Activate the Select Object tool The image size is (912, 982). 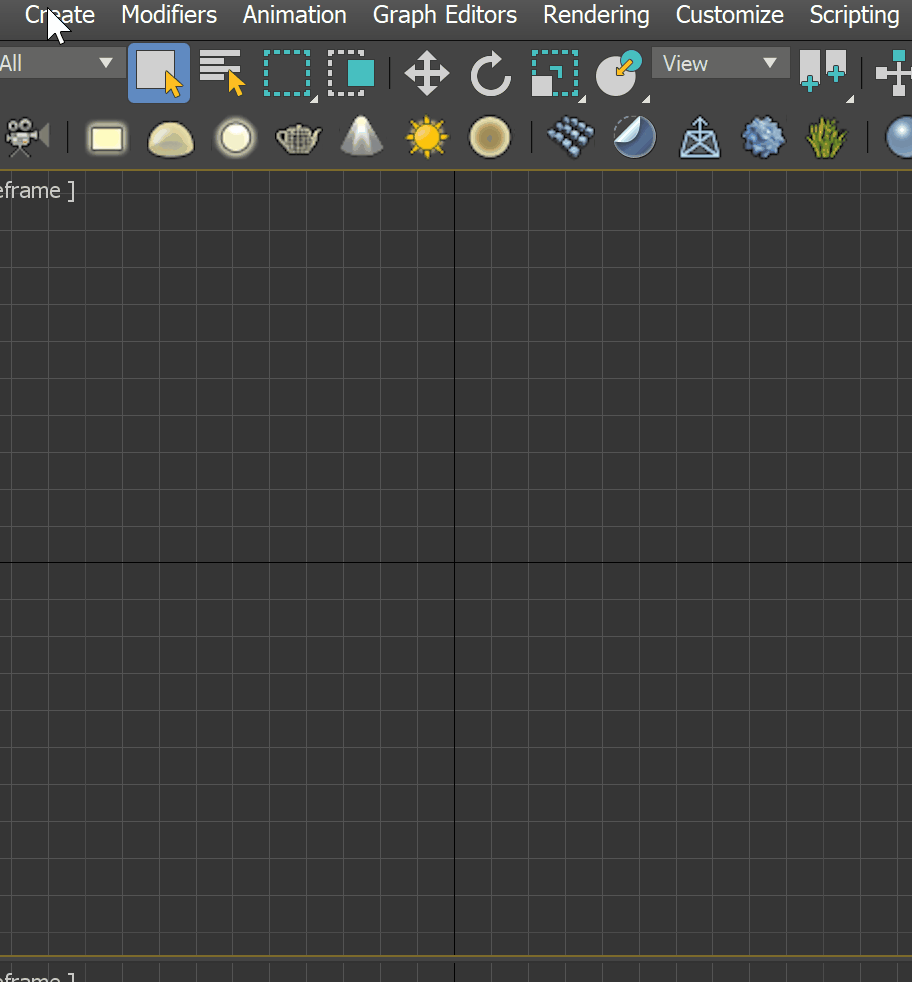[x=158, y=72]
